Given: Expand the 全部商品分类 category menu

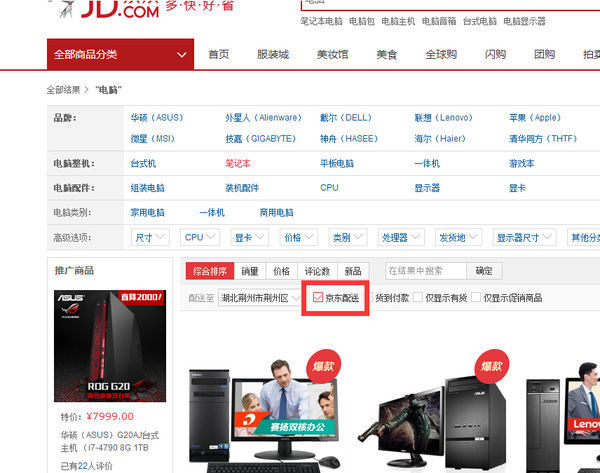Looking at the screenshot, I should coord(120,54).
